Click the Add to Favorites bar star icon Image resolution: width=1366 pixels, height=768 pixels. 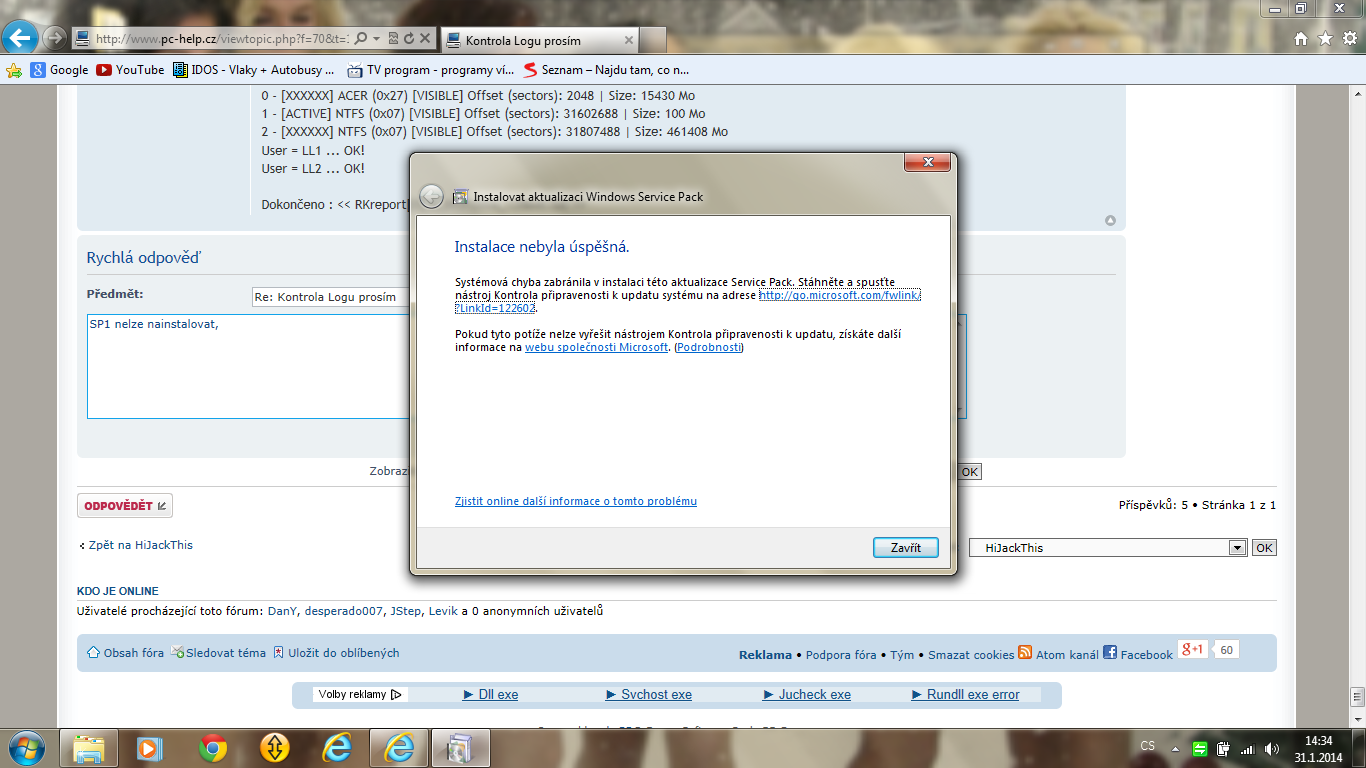14,70
